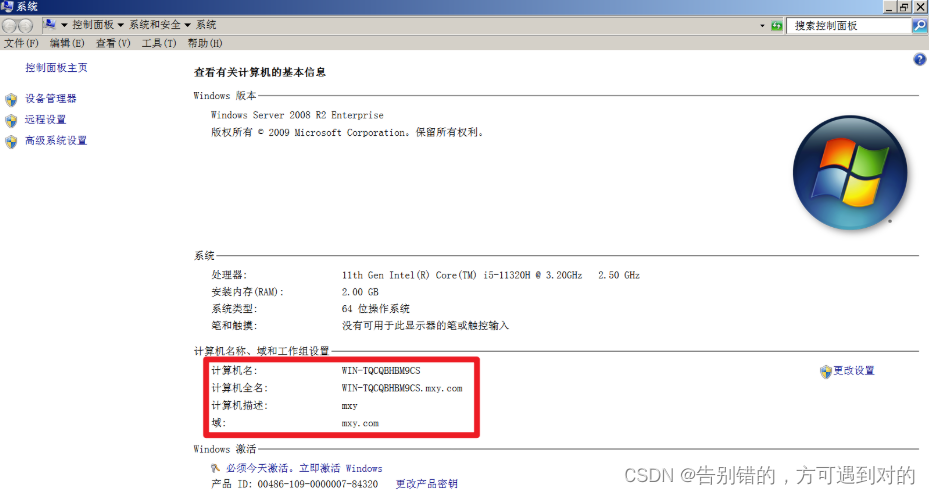Open the 帮助(H) menu

pos(205,43)
